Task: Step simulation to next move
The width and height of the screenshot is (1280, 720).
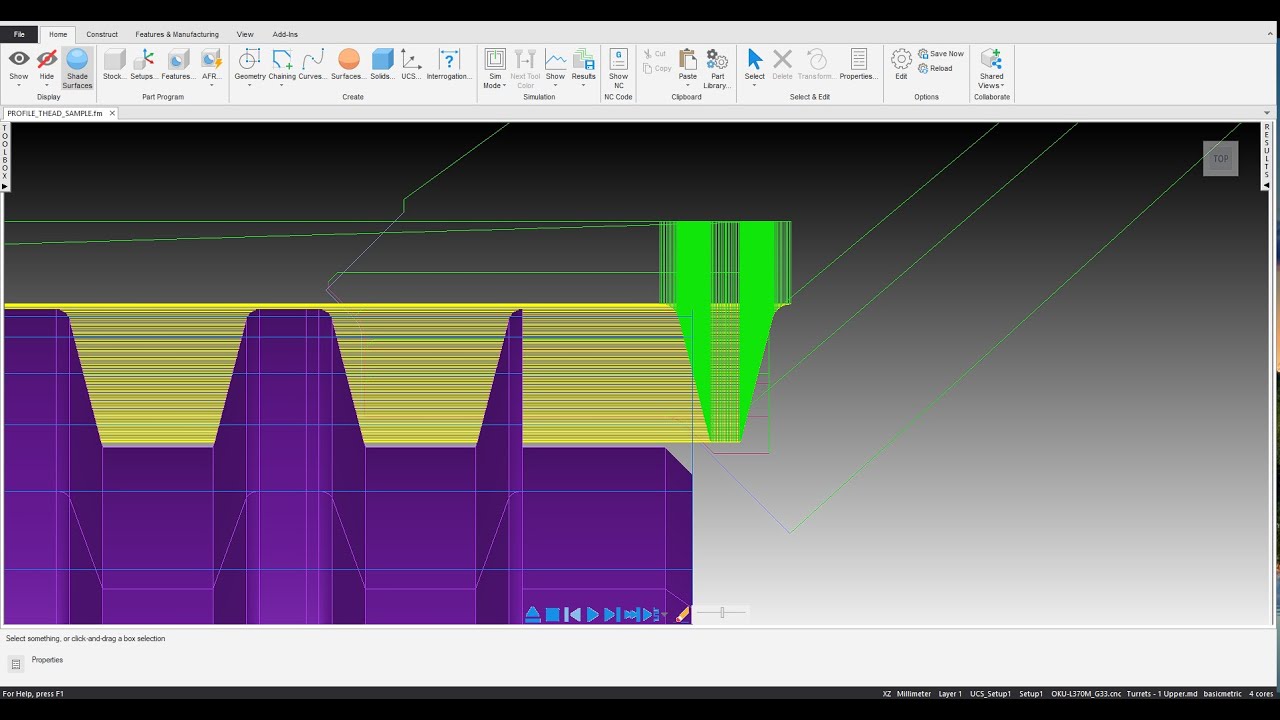Action: [x=610, y=614]
